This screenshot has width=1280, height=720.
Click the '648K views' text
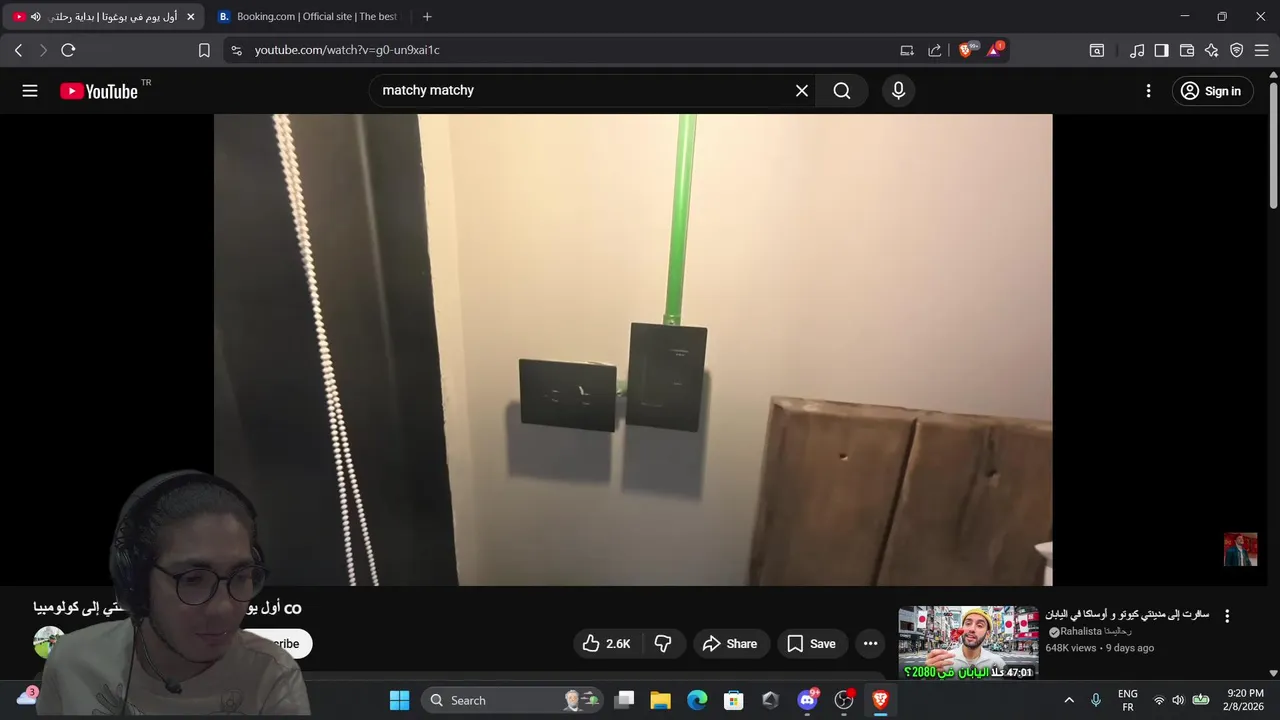[x=1071, y=648]
